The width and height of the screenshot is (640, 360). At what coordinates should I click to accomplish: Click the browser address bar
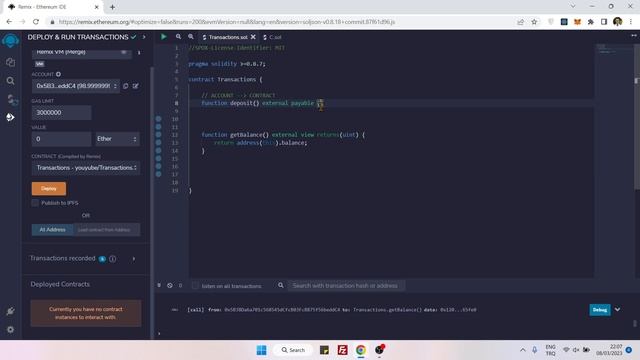(282, 22)
